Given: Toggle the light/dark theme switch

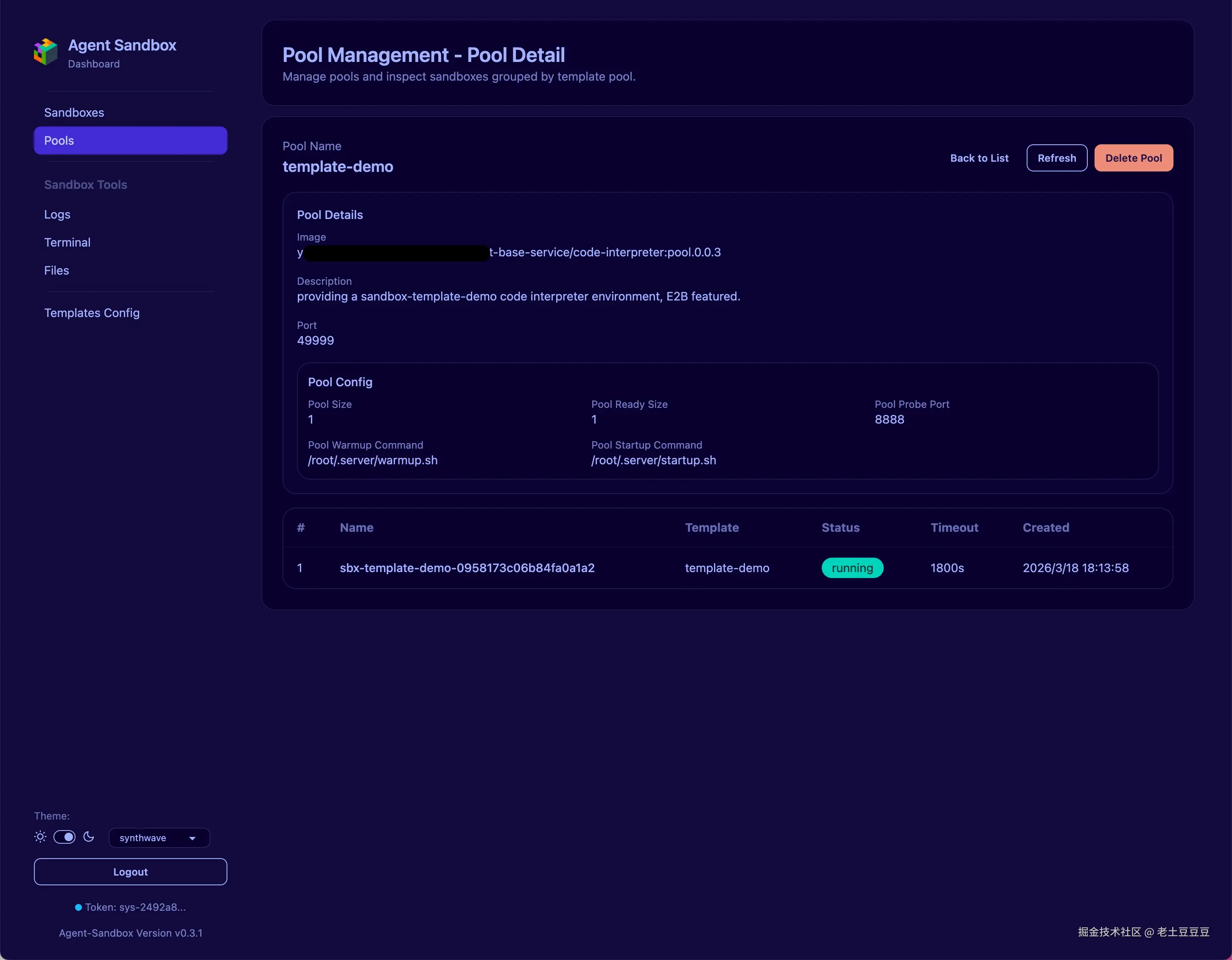Looking at the screenshot, I should point(64,836).
